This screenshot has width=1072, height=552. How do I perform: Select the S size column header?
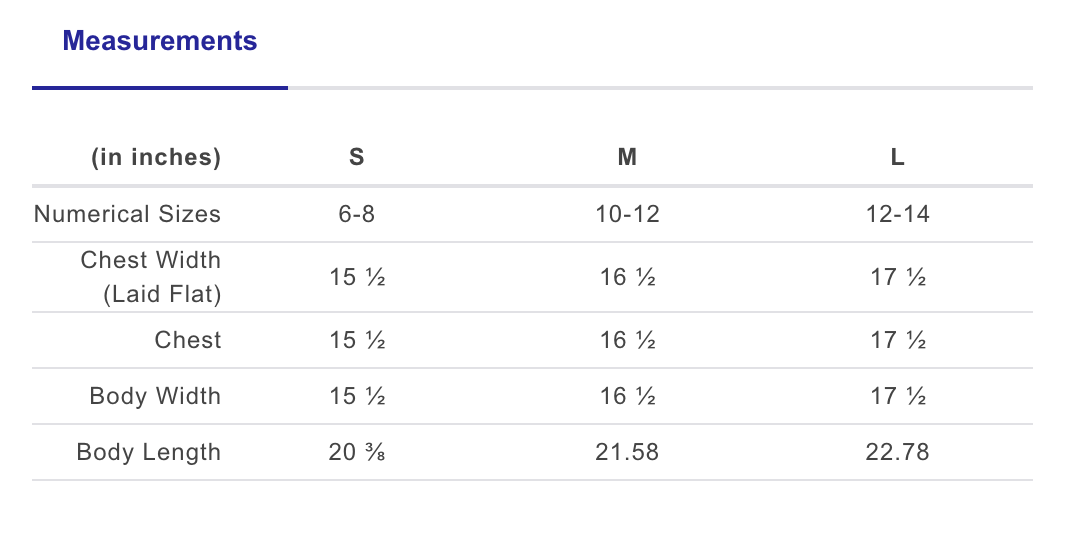pyautogui.click(x=356, y=157)
